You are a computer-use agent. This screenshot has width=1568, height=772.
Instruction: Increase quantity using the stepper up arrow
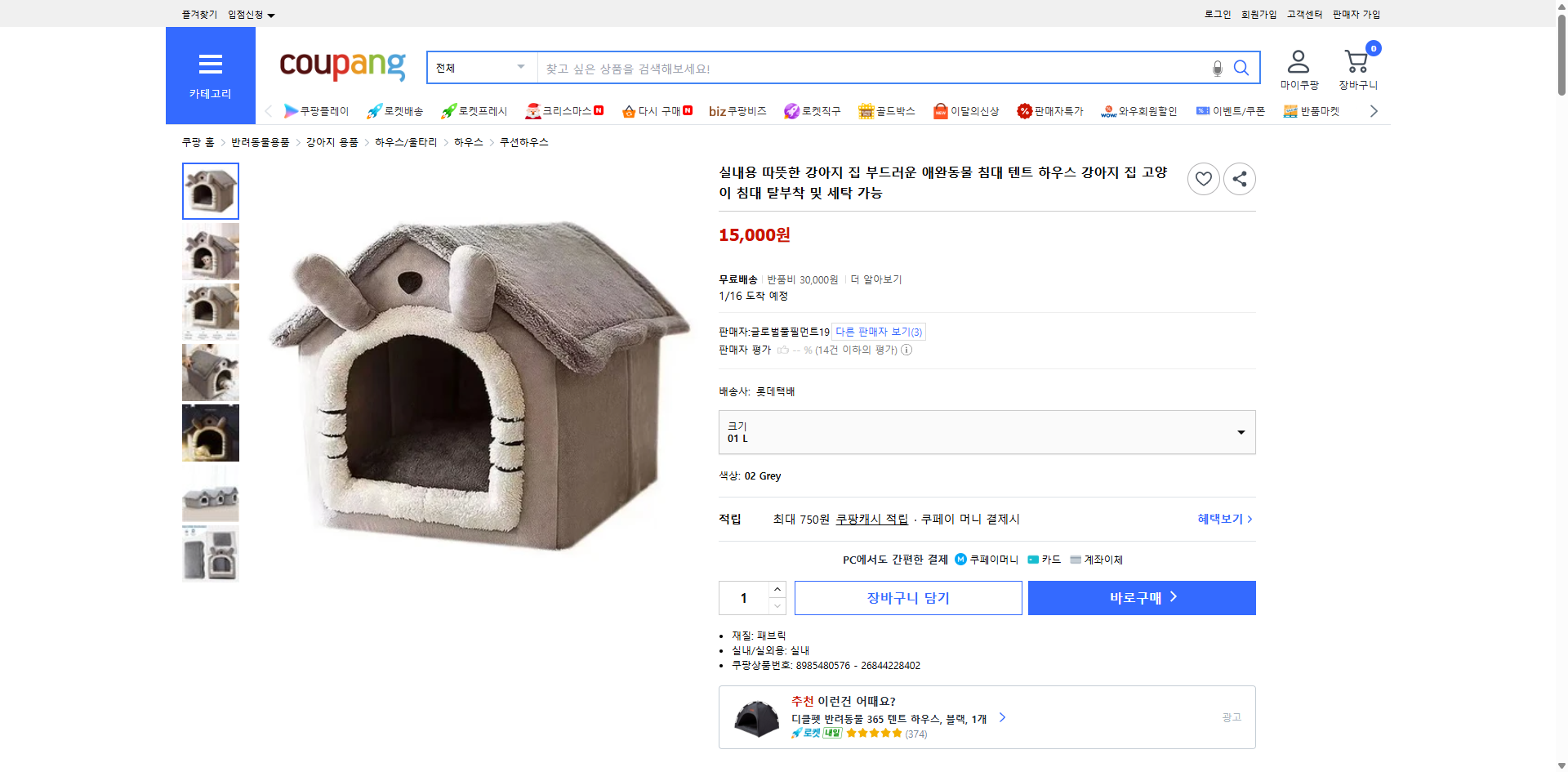[x=776, y=589]
